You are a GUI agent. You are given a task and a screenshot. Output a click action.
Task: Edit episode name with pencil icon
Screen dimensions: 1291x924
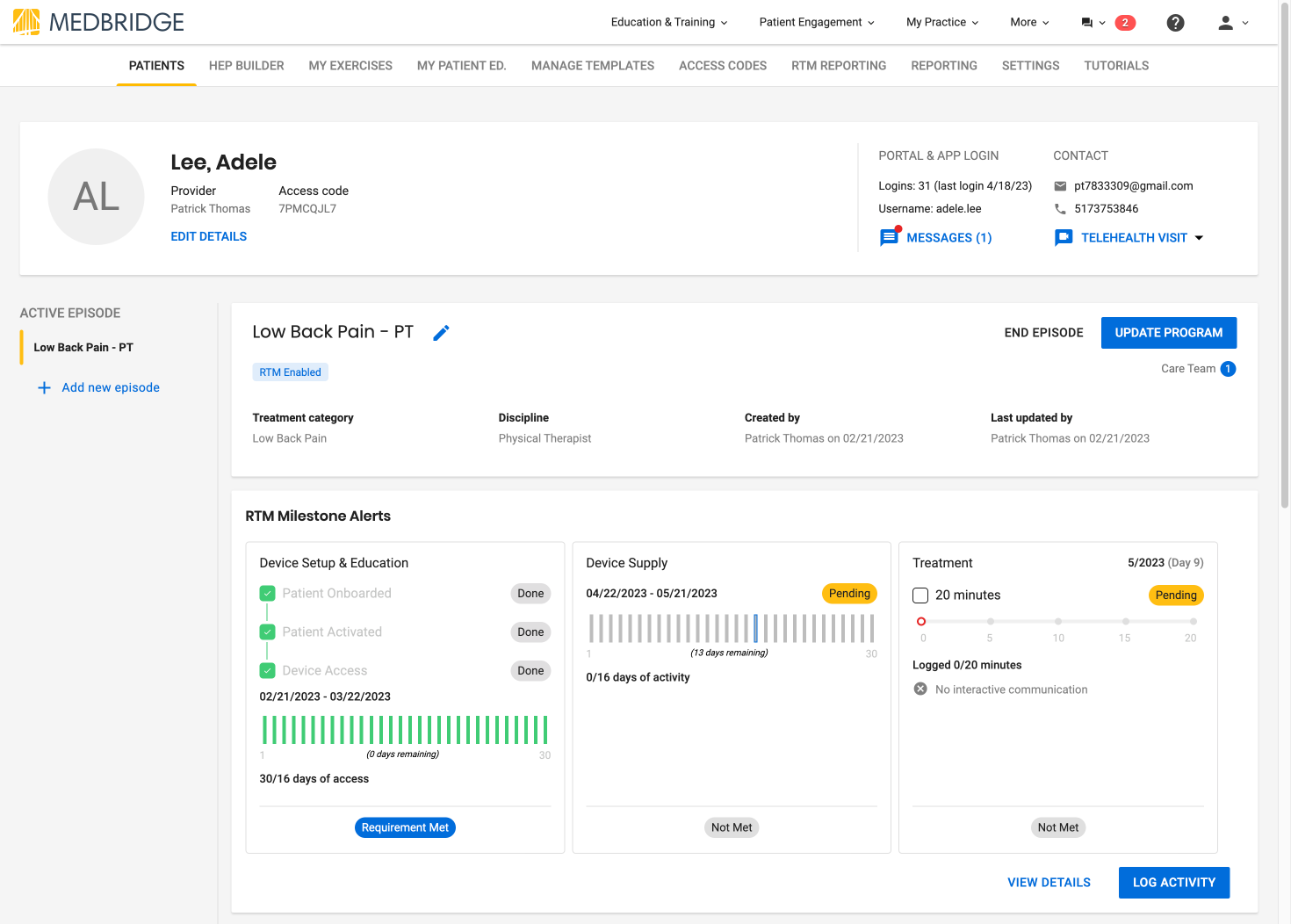(x=441, y=333)
